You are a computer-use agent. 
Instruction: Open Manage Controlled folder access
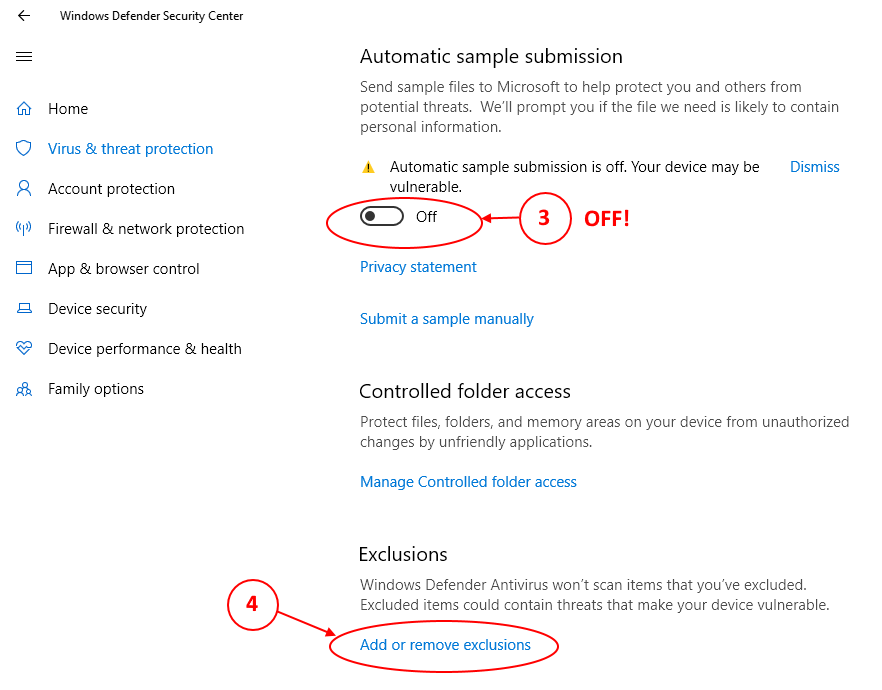click(x=468, y=482)
